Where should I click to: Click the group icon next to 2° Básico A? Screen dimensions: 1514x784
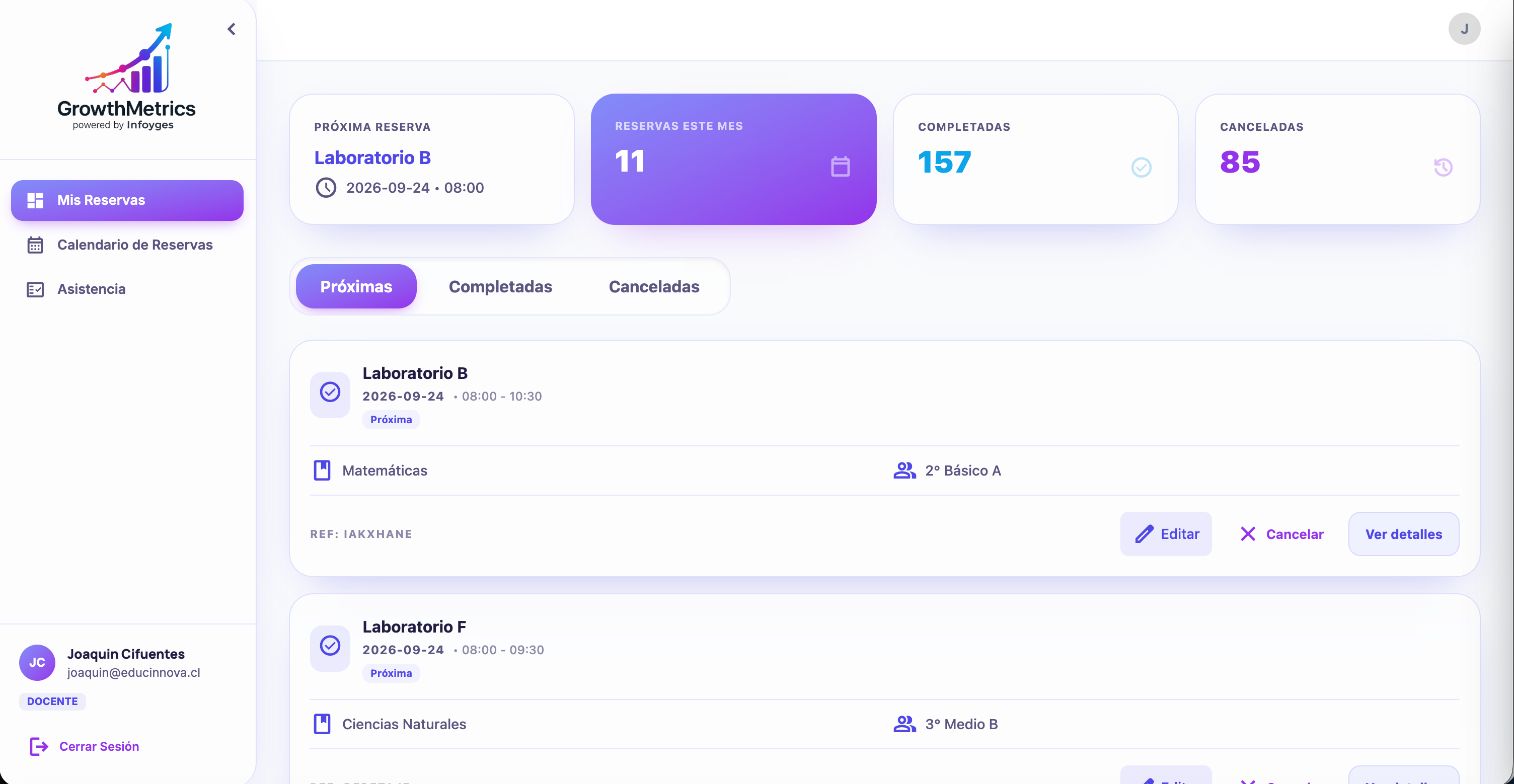pyautogui.click(x=904, y=470)
